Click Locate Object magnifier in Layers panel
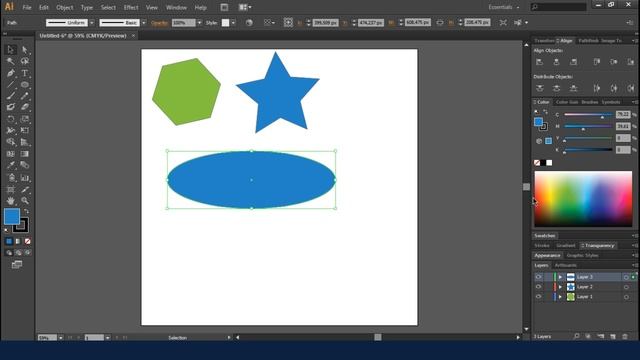 [x=576, y=336]
